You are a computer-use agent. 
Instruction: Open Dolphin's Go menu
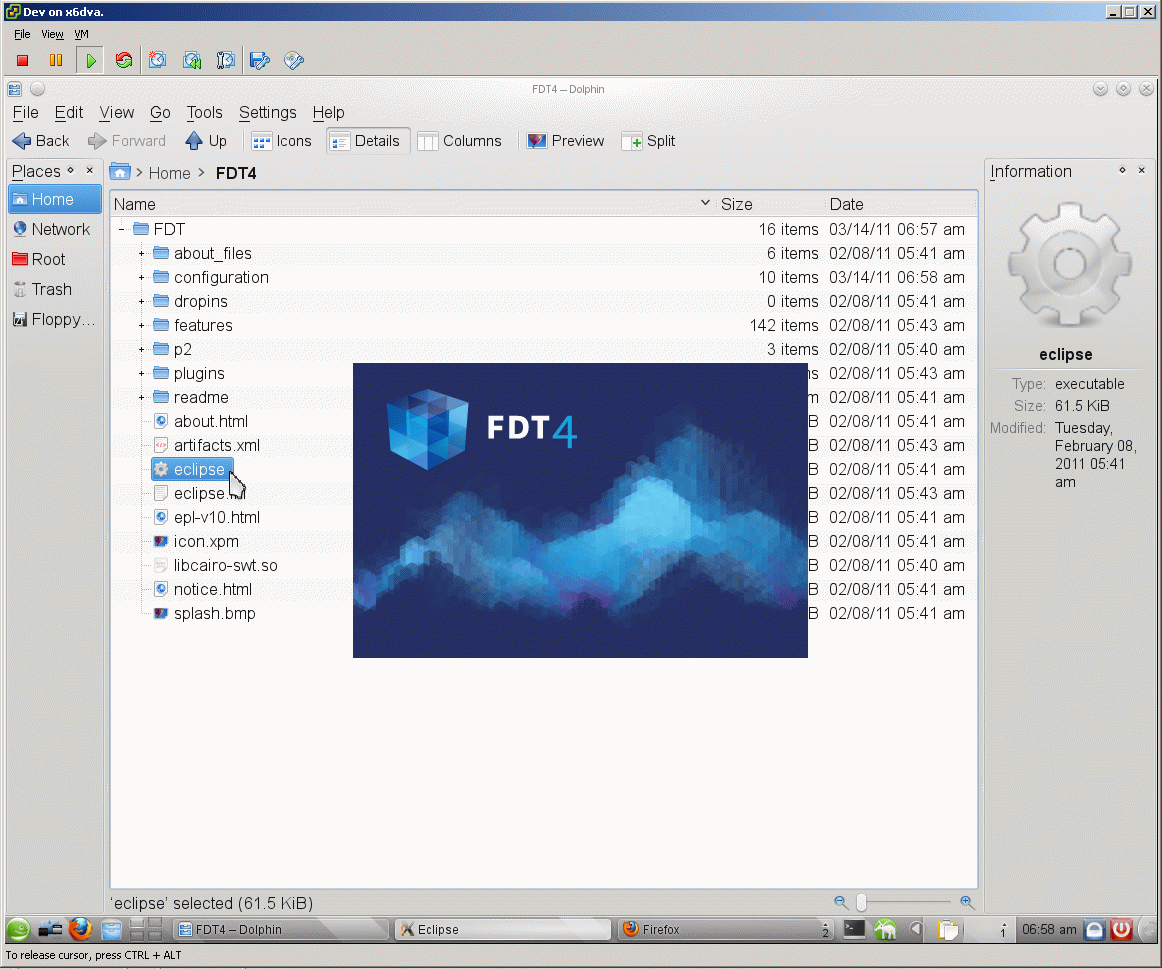(160, 113)
